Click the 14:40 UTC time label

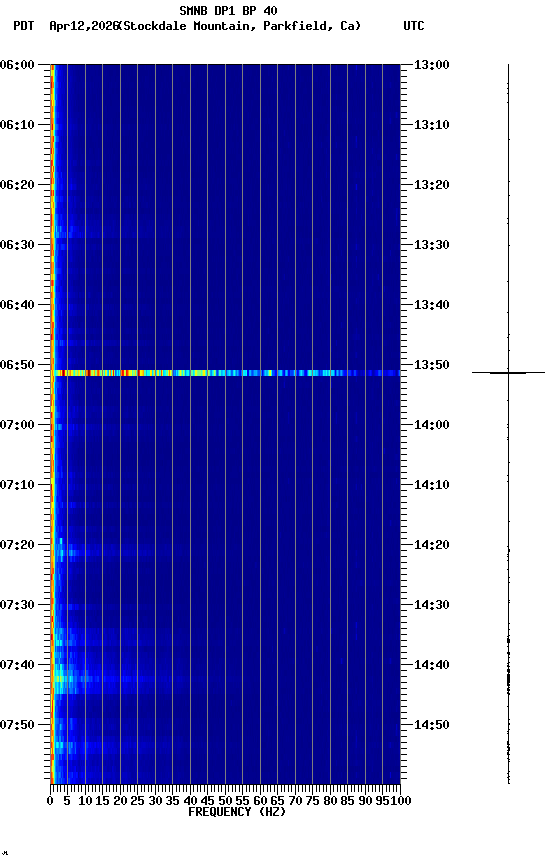(432, 666)
